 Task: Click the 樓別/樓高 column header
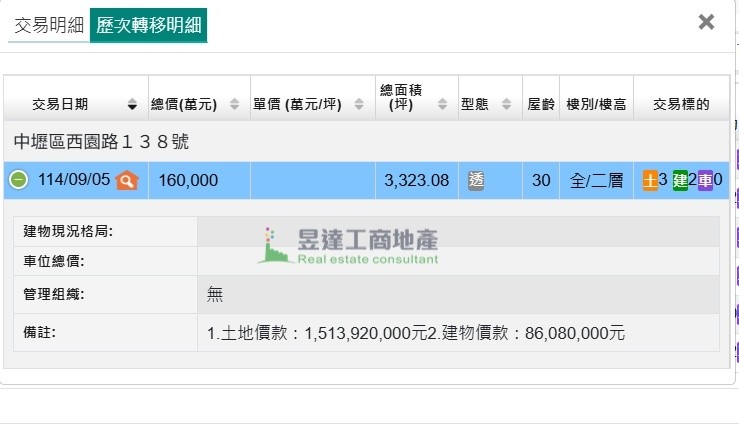pos(596,104)
